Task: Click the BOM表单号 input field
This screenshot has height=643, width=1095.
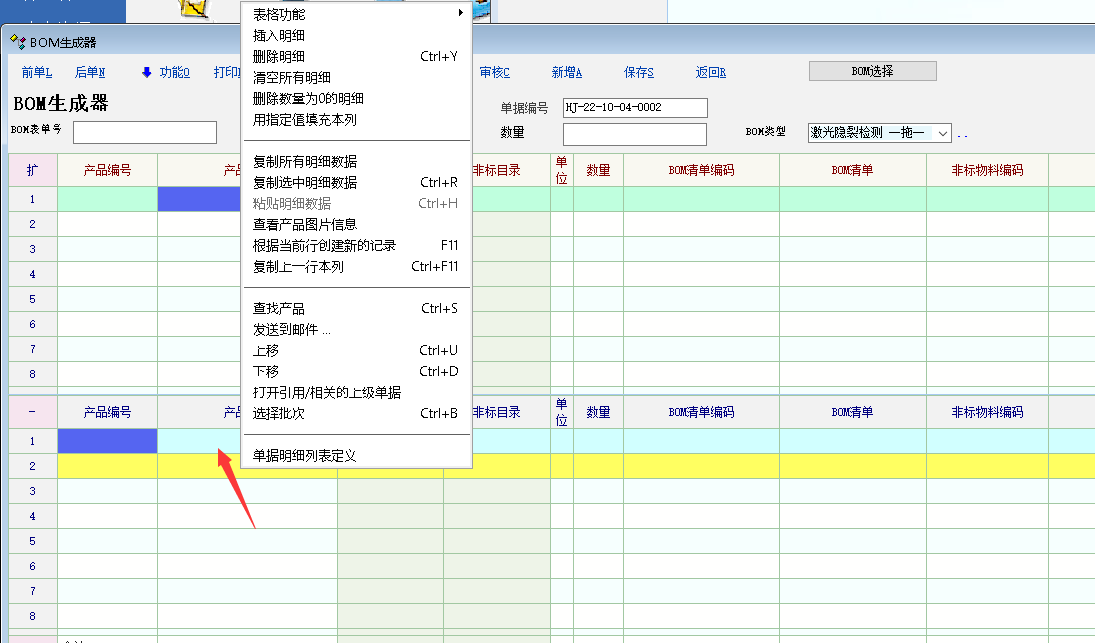Action: [x=145, y=132]
